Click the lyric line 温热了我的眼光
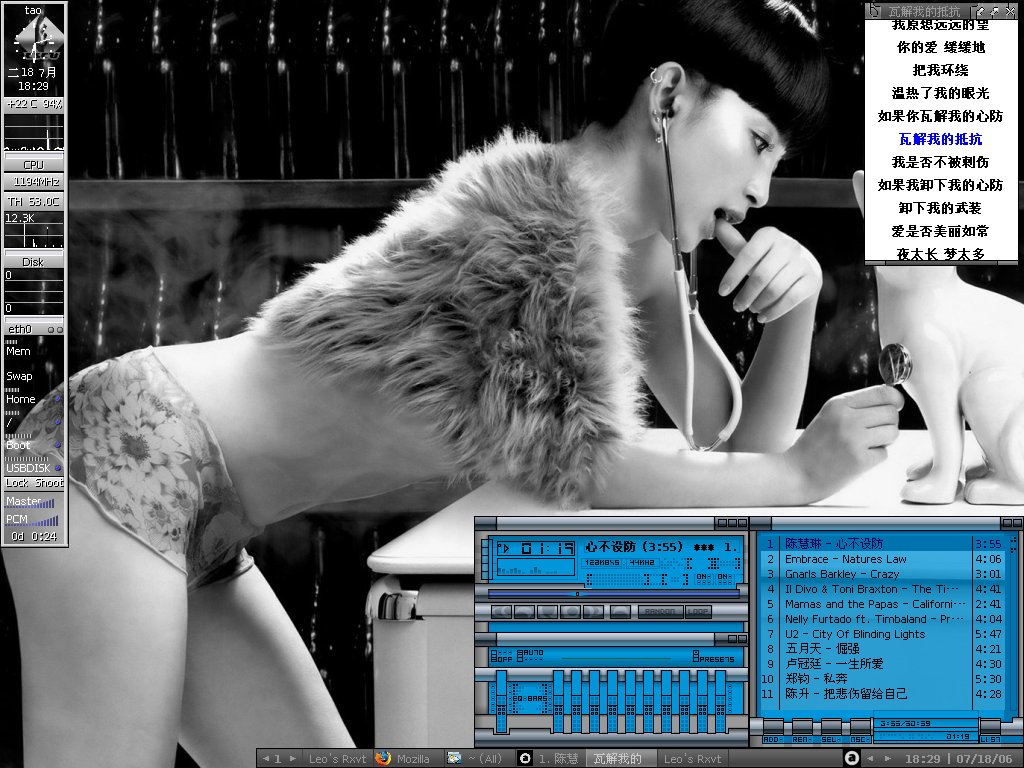The image size is (1024, 768). pos(940,93)
